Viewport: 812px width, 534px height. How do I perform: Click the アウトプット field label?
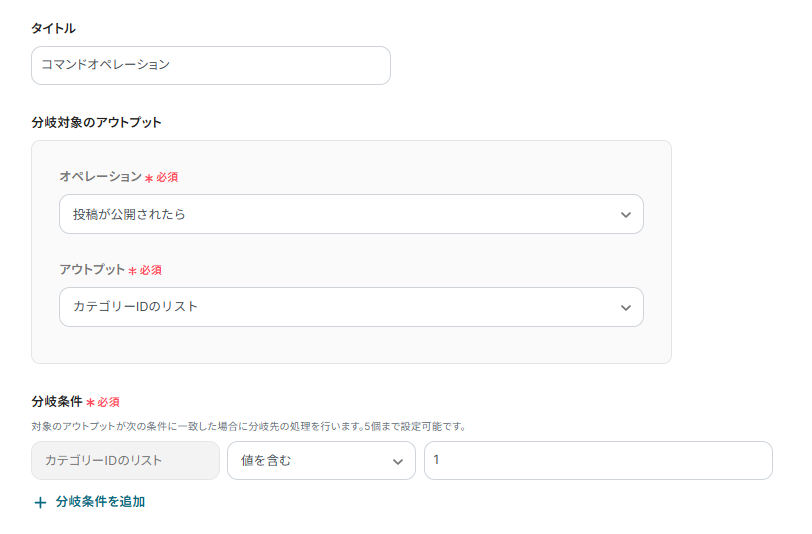pyautogui.click(x=92, y=270)
